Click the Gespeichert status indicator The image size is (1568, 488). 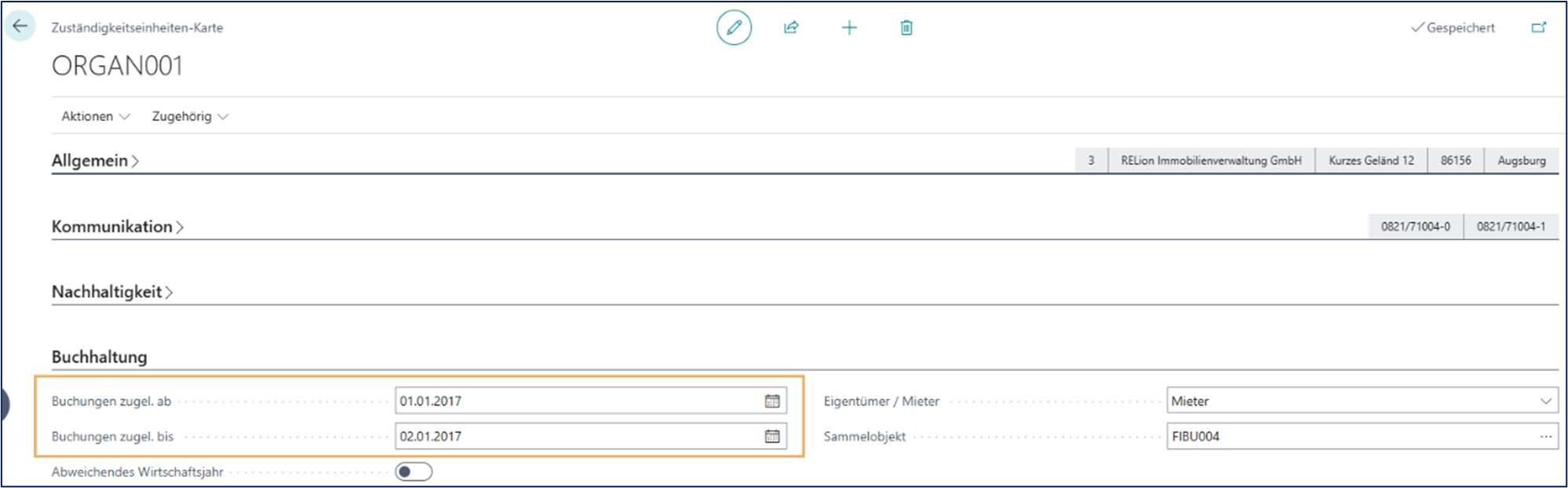1453,27
